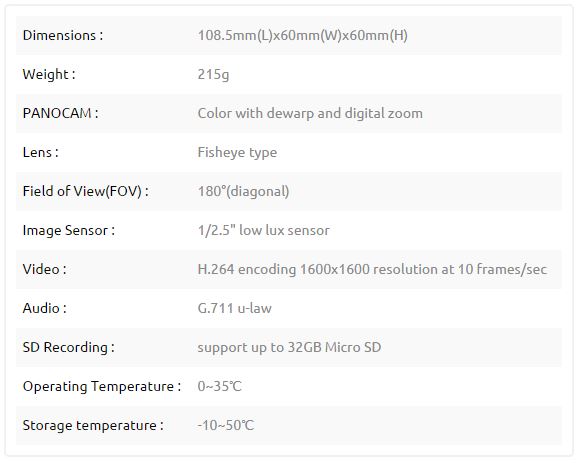578x463 pixels.
Task: Select support up to 32GB Micro SD text
Action: [289, 348]
